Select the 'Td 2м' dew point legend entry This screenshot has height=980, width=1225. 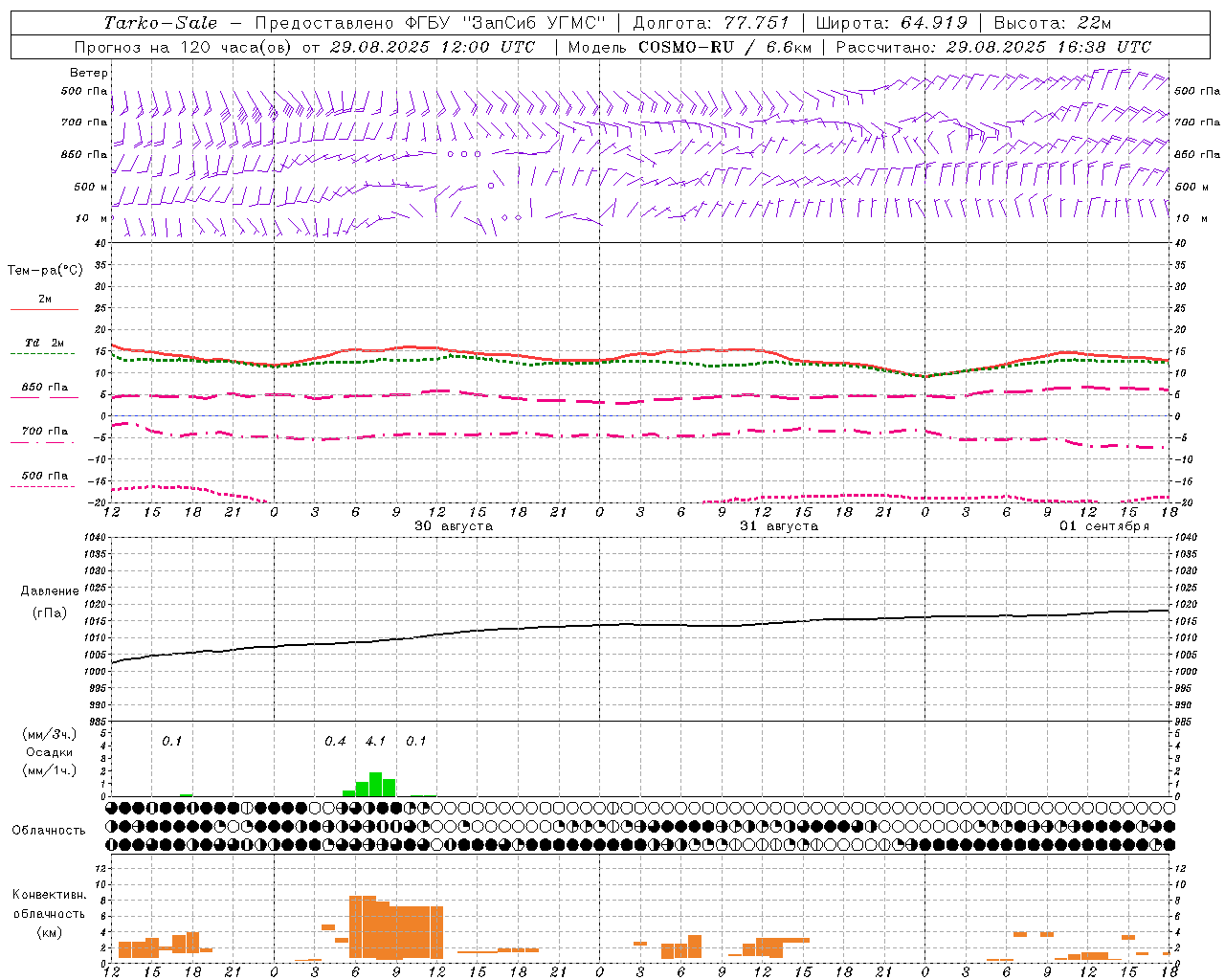[x=44, y=343]
